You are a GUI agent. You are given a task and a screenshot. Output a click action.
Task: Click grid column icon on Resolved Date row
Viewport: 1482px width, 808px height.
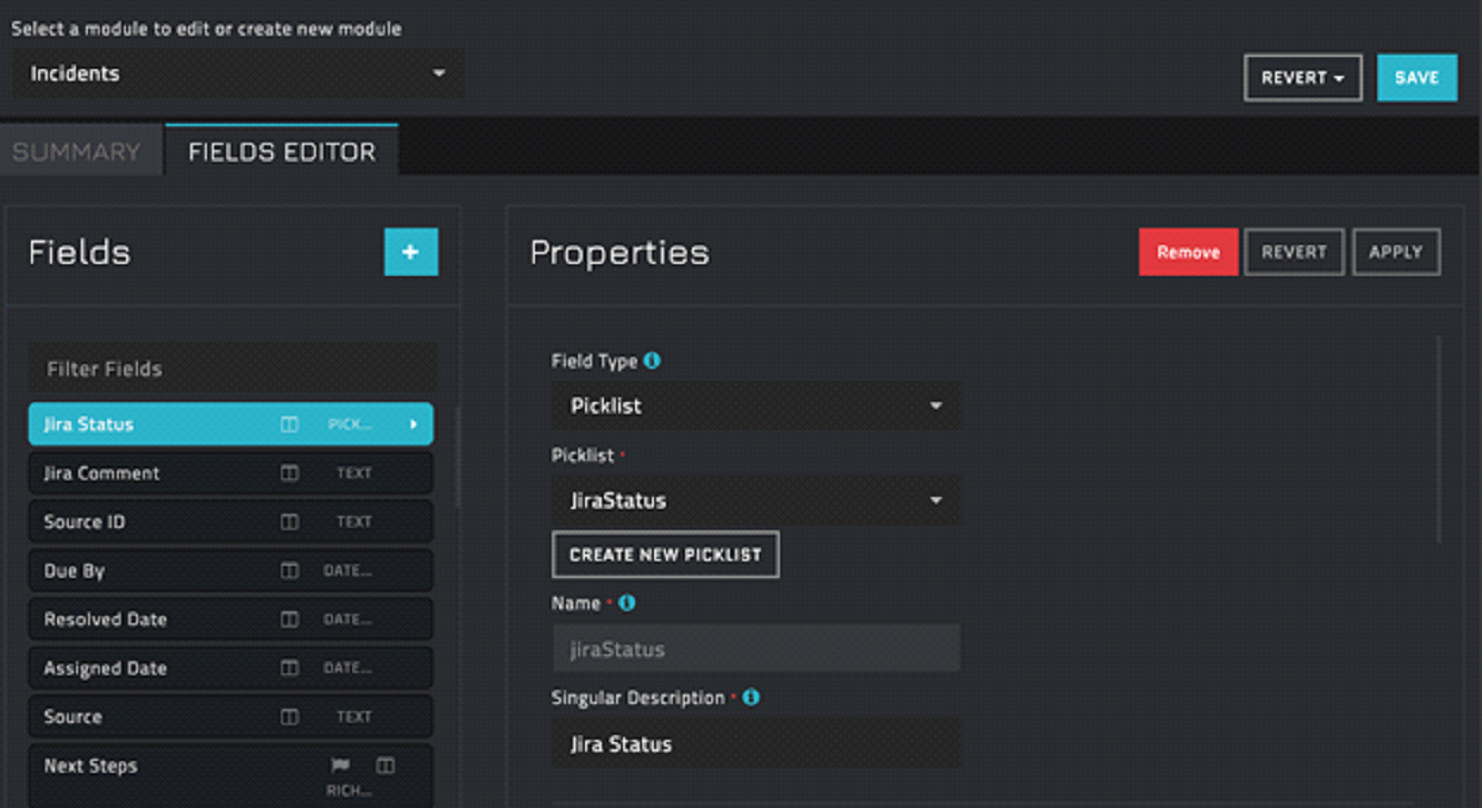coord(289,620)
